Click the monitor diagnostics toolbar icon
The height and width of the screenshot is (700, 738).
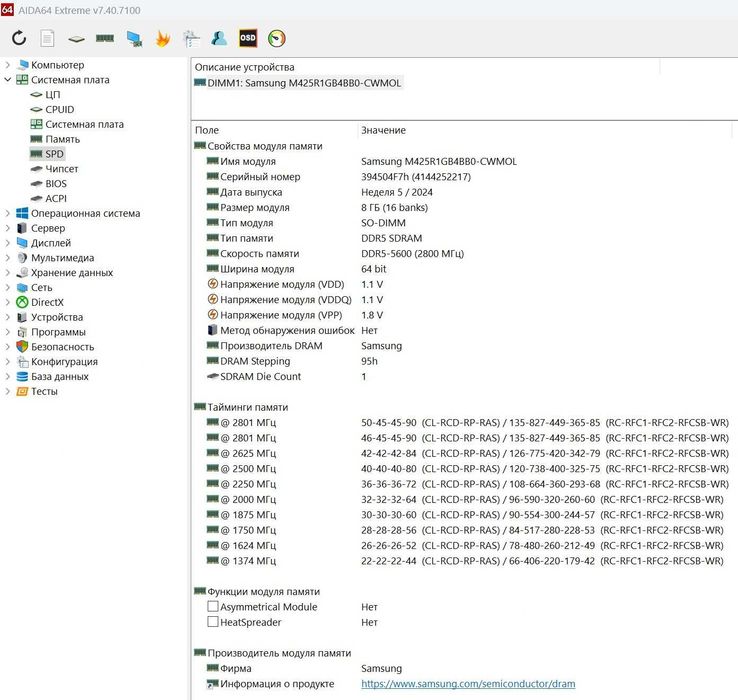(135, 39)
